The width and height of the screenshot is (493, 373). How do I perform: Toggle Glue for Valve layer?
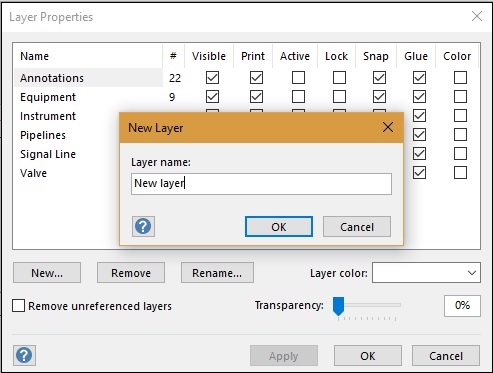[x=419, y=173]
